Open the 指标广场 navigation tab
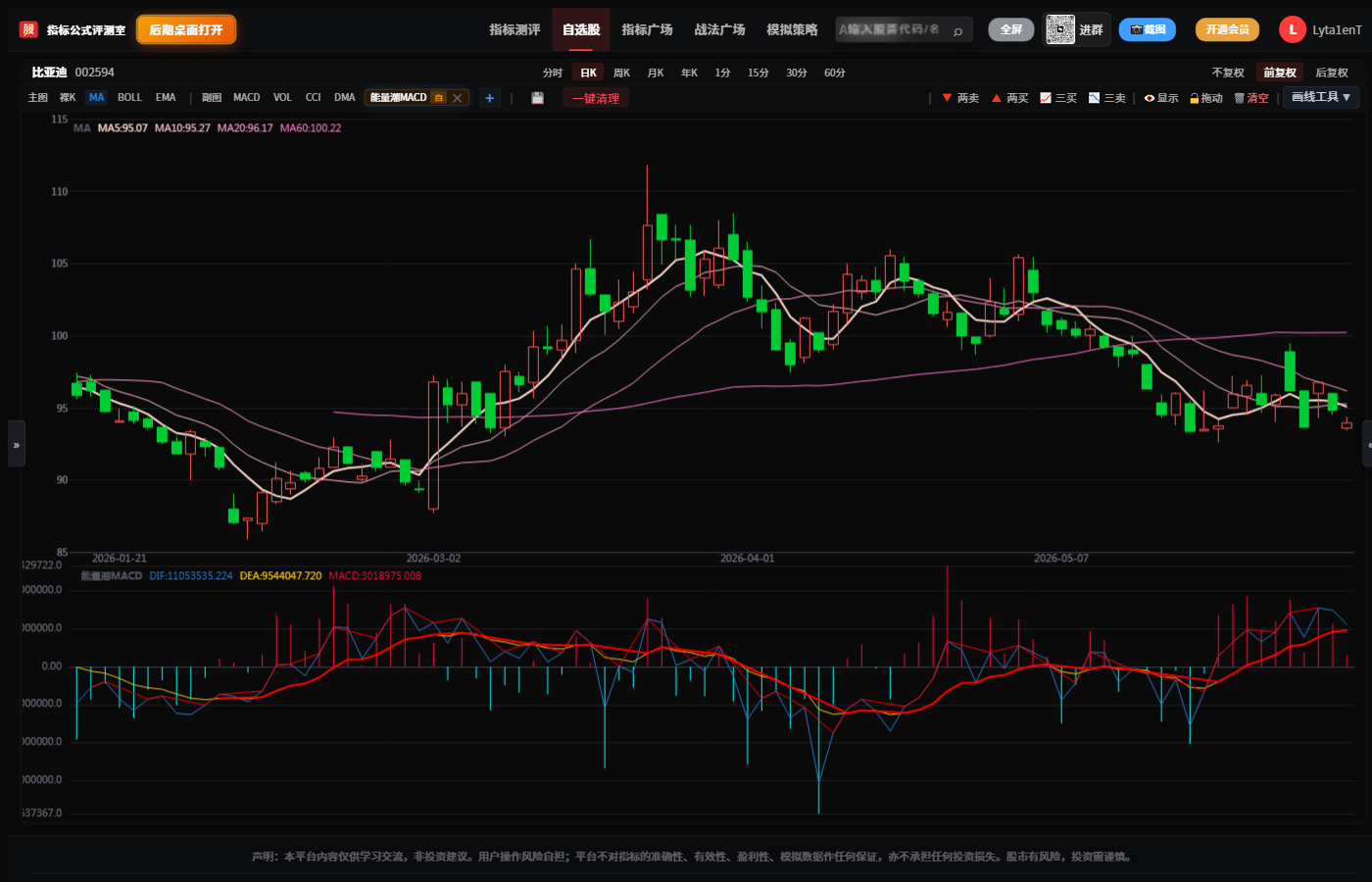Screen dimensions: 1372x882 point(647,29)
